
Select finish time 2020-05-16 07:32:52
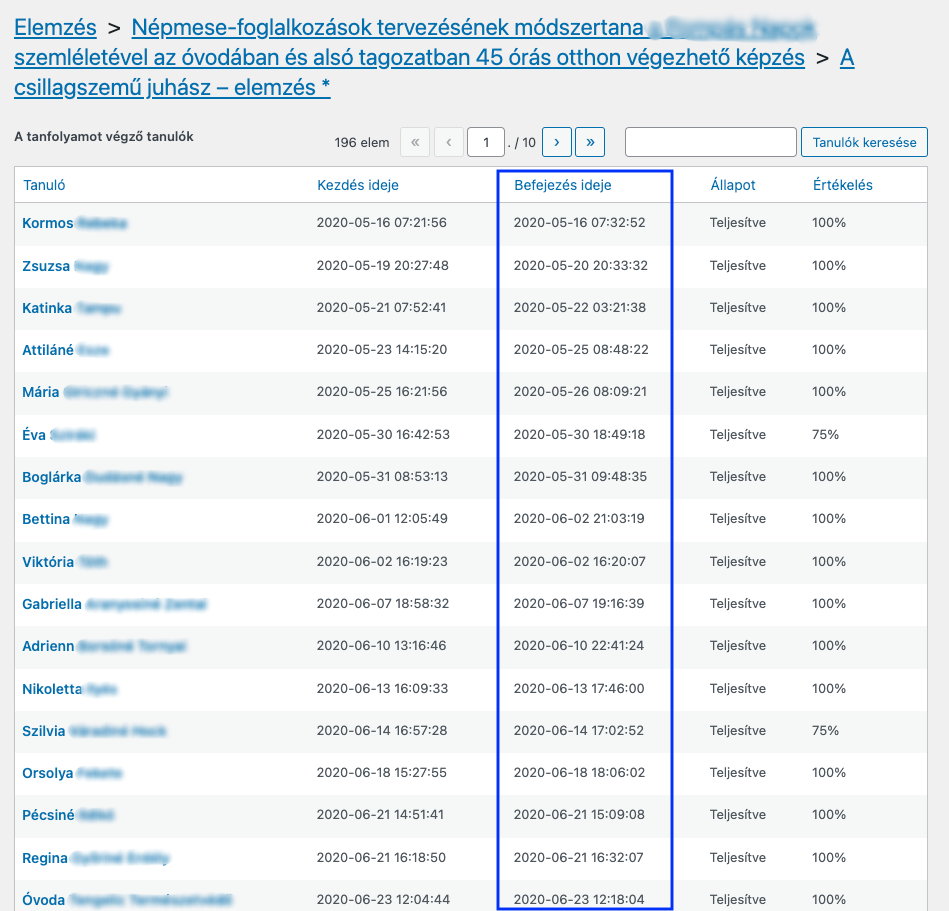tap(579, 223)
